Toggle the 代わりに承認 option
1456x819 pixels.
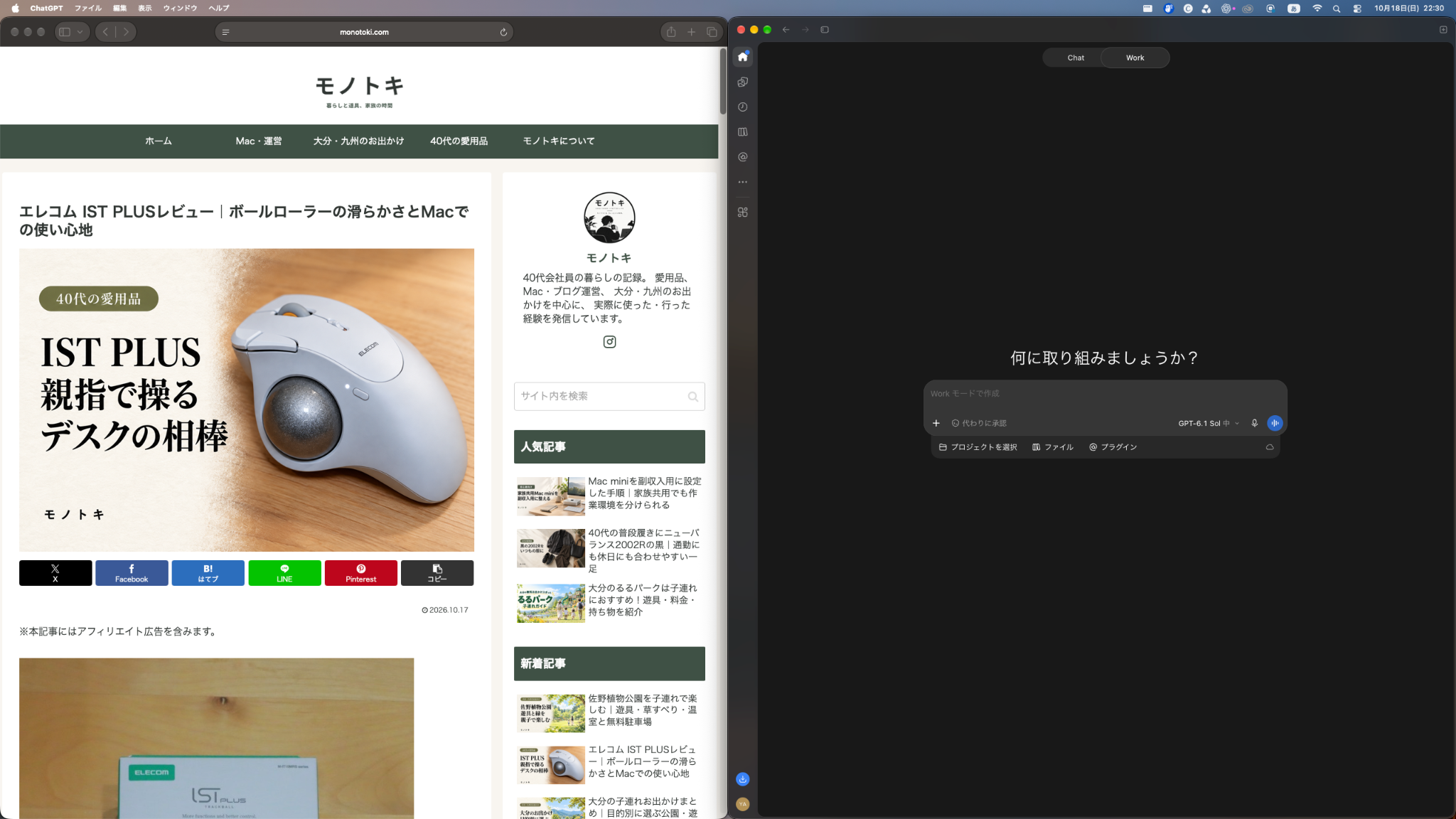point(979,423)
